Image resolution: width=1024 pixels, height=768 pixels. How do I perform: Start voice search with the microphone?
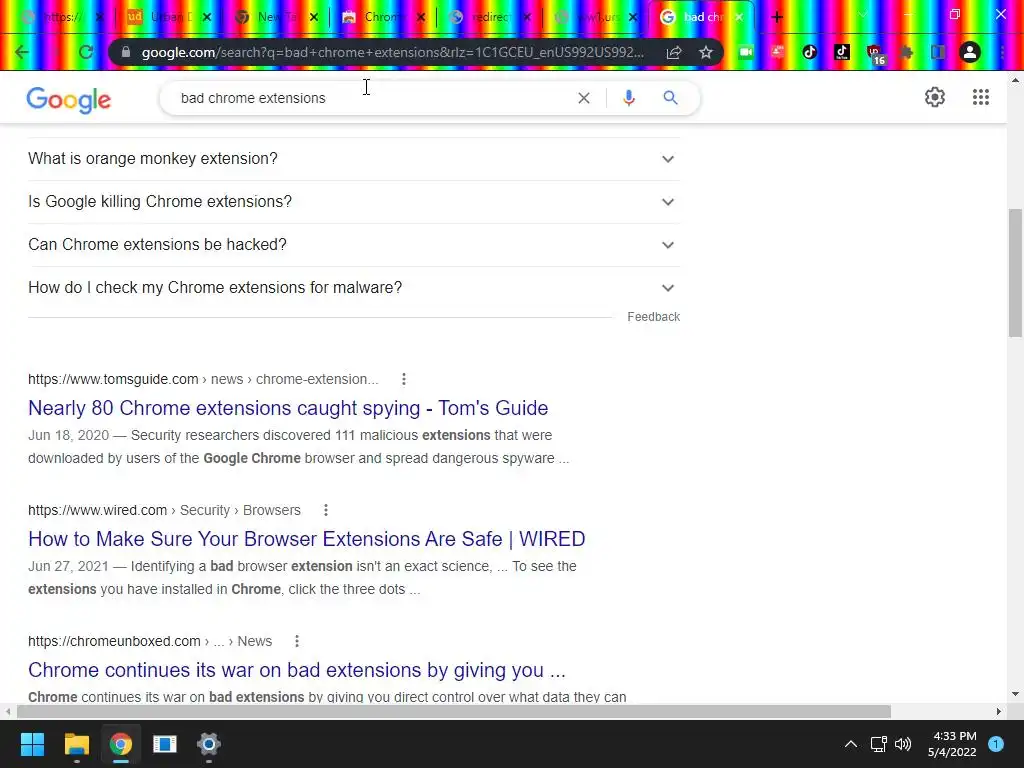629,98
